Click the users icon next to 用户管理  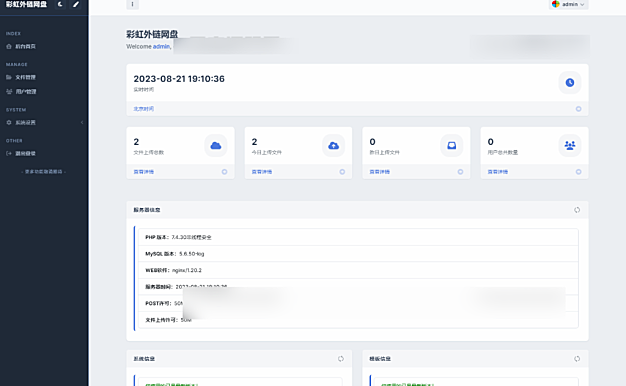coord(9,91)
